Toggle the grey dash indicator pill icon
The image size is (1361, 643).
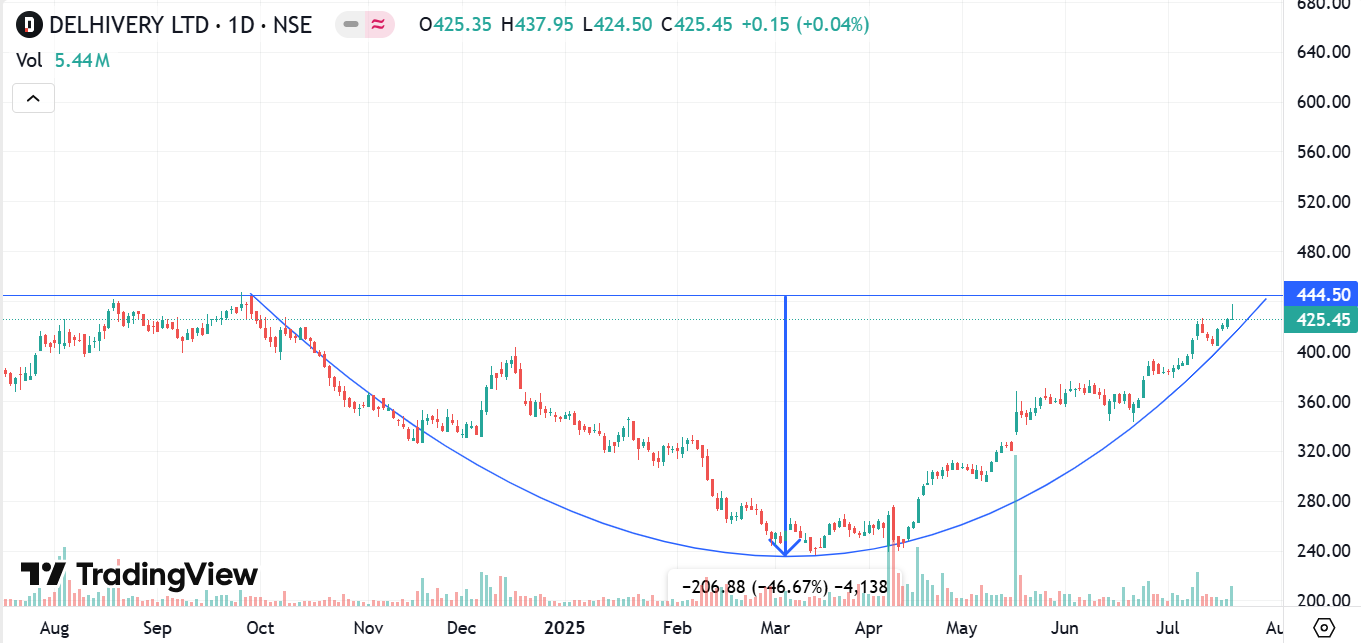coord(351,25)
